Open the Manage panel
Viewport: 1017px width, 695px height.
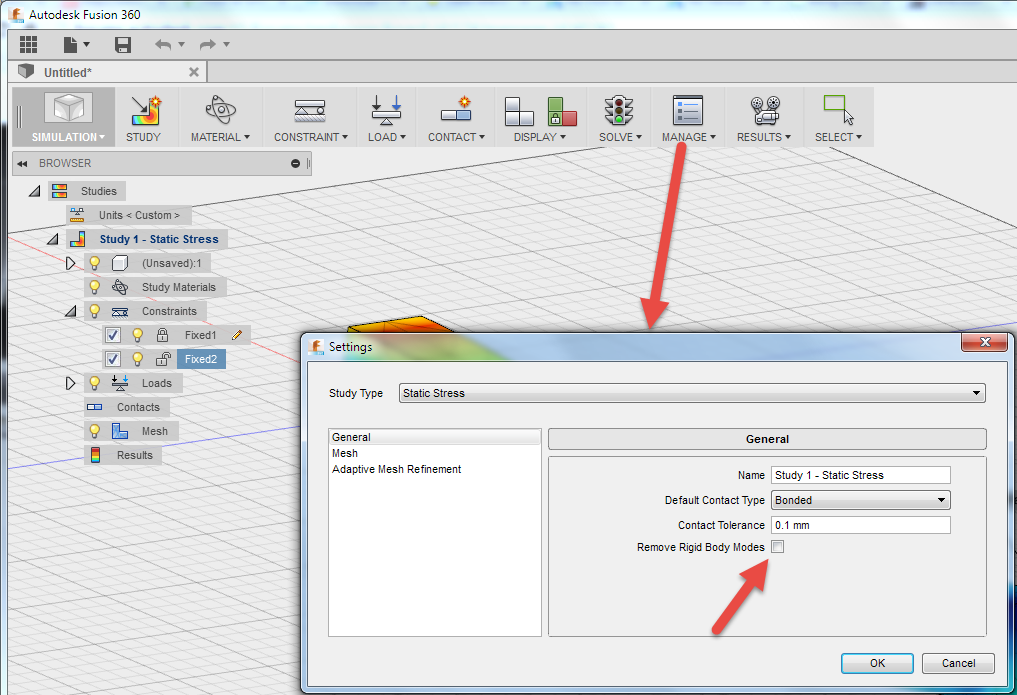[x=688, y=116]
